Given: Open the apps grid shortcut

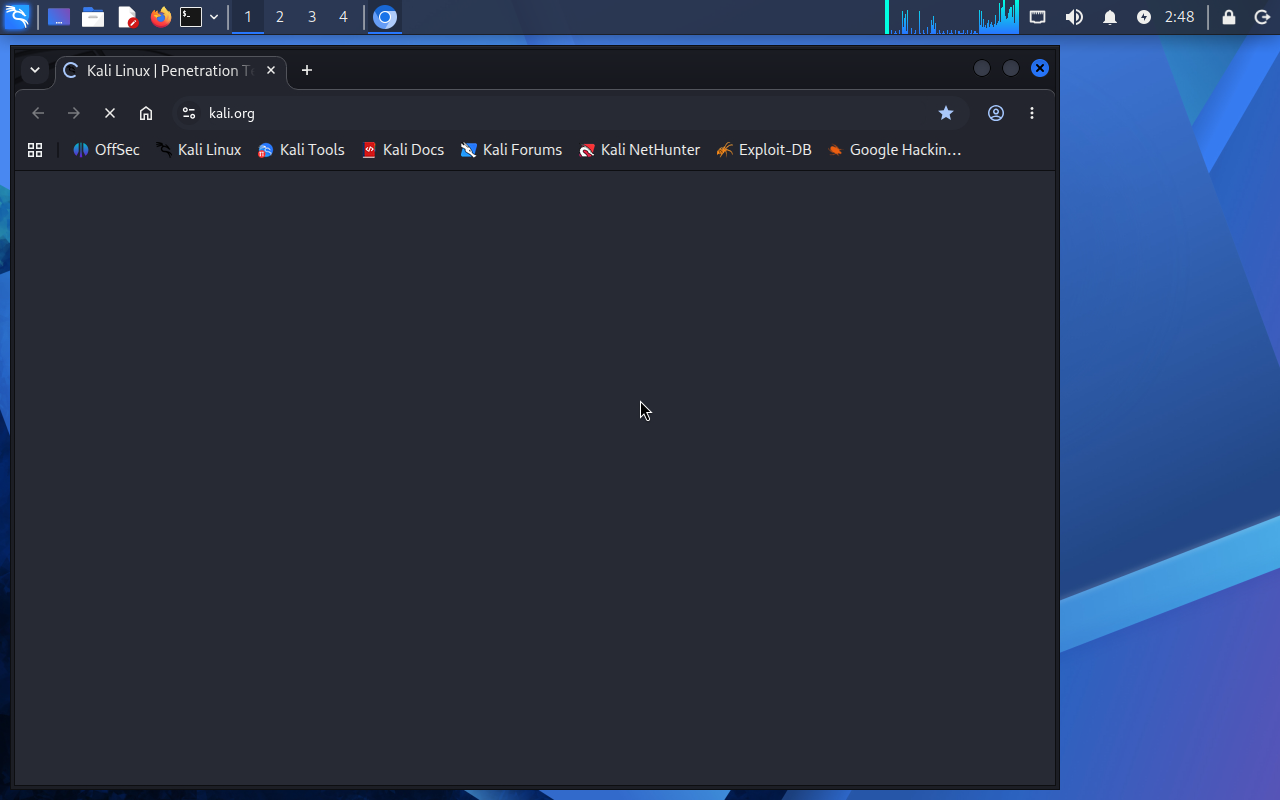Looking at the screenshot, I should [35, 150].
